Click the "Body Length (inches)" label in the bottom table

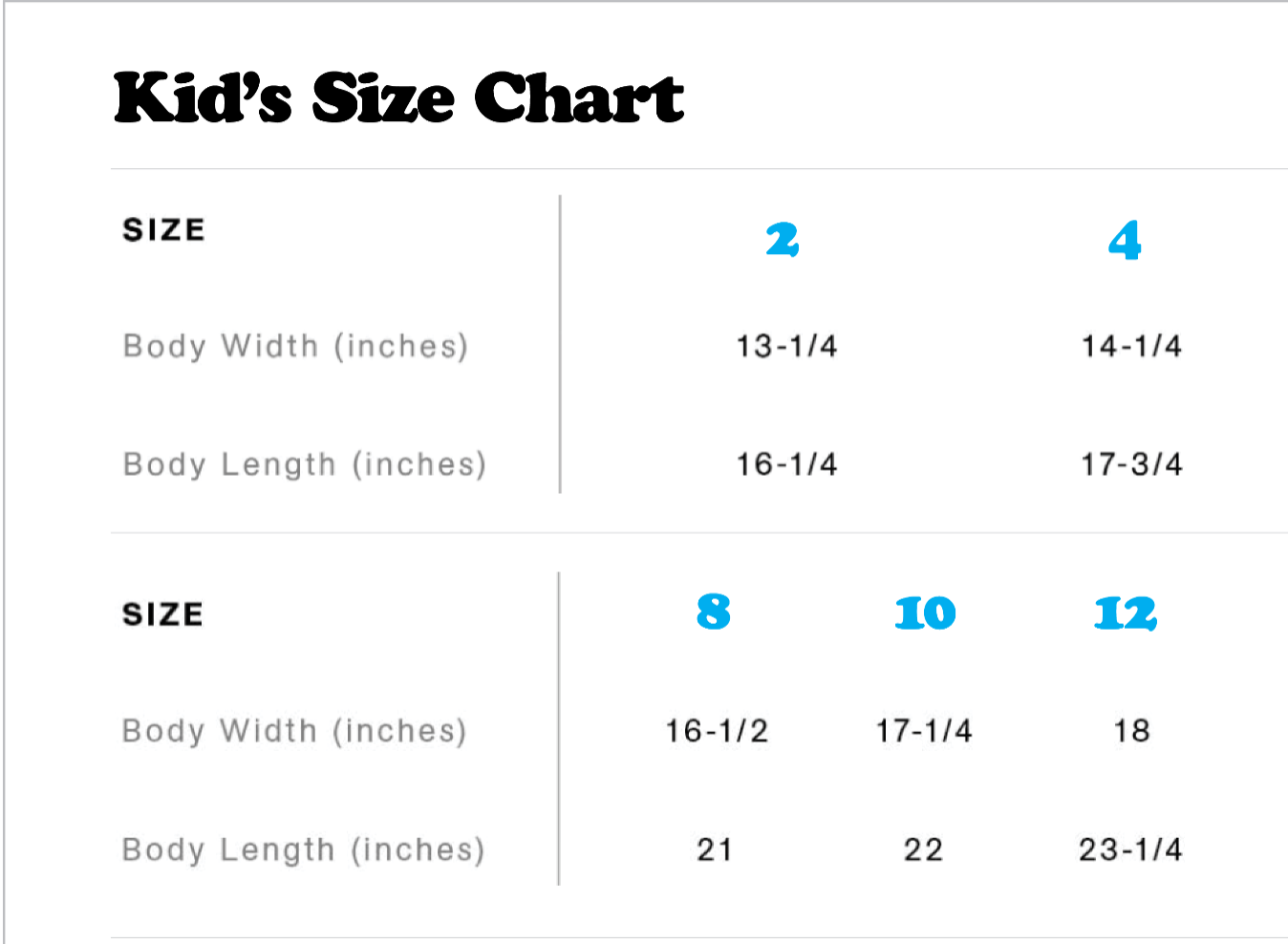pos(303,849)
